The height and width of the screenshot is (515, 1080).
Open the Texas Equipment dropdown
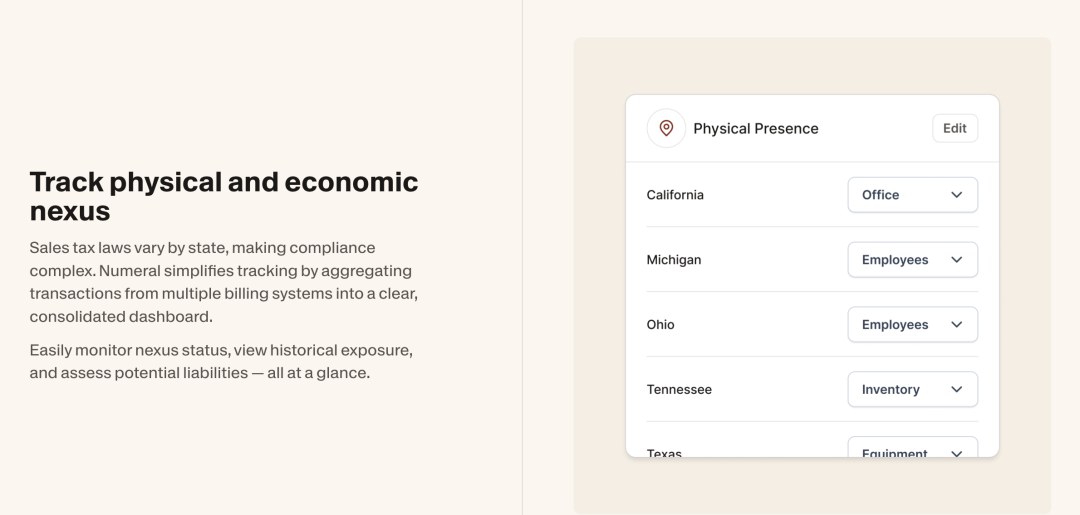913,447
